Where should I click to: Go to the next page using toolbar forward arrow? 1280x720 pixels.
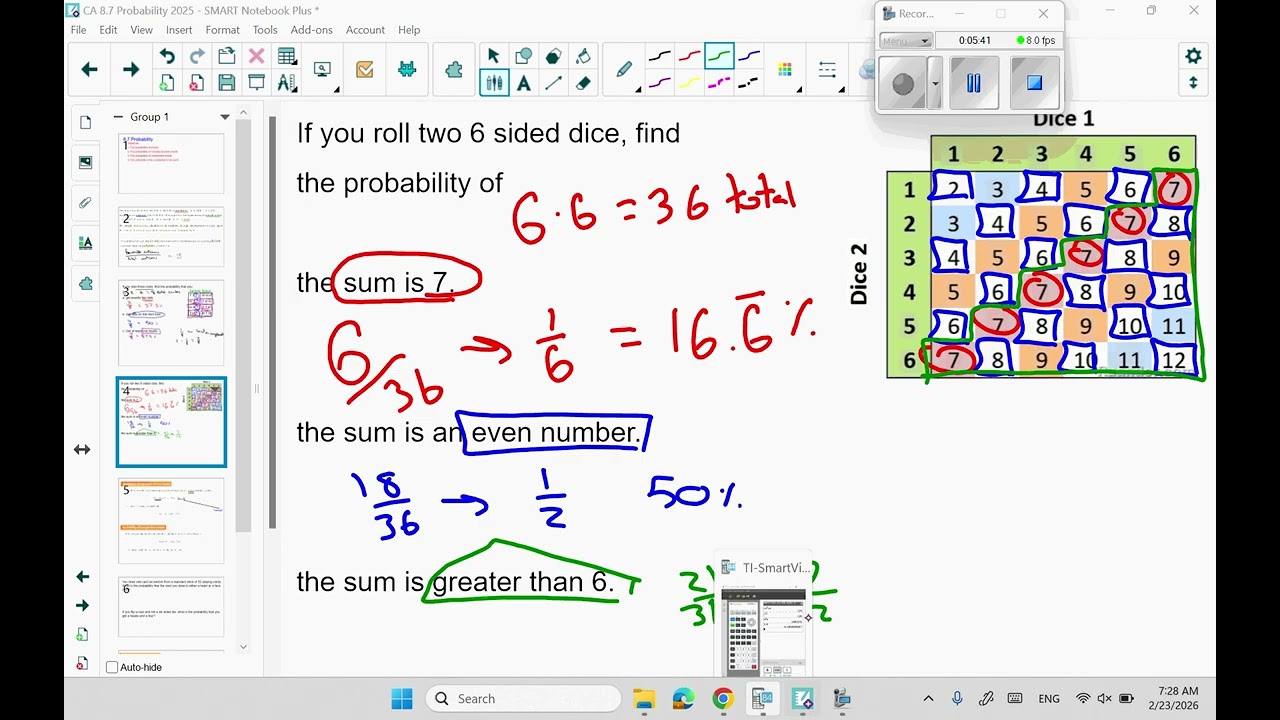(131, 69)
